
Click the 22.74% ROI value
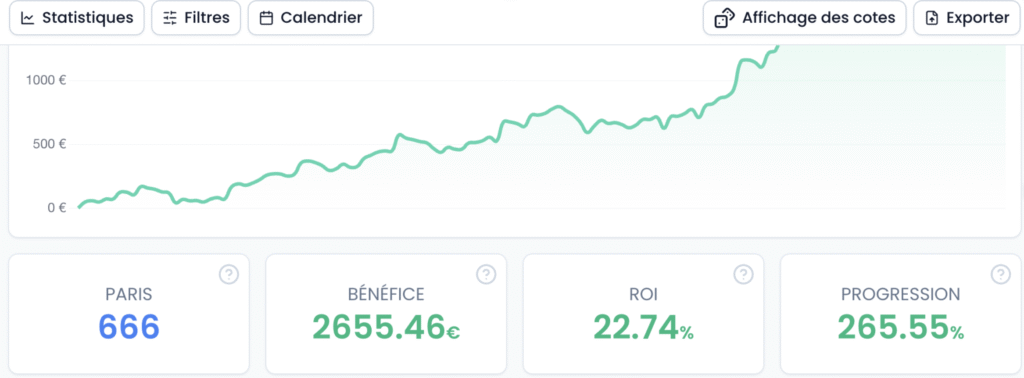643,327
